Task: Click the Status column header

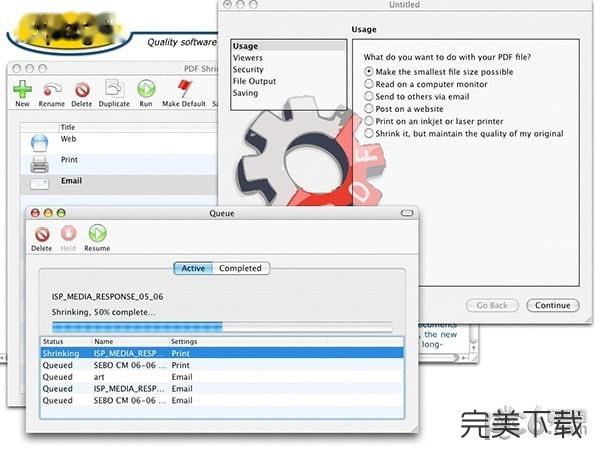Action: pyautogui.click(x=66, y=341)
